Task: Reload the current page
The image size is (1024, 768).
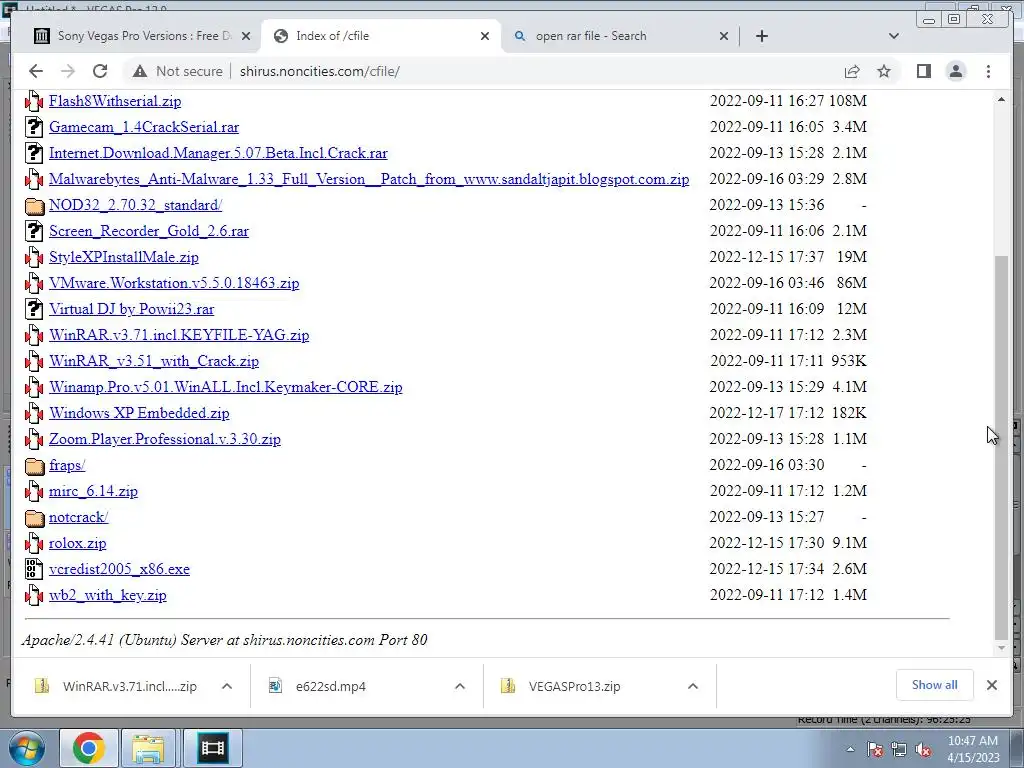Action: [100, 71]
